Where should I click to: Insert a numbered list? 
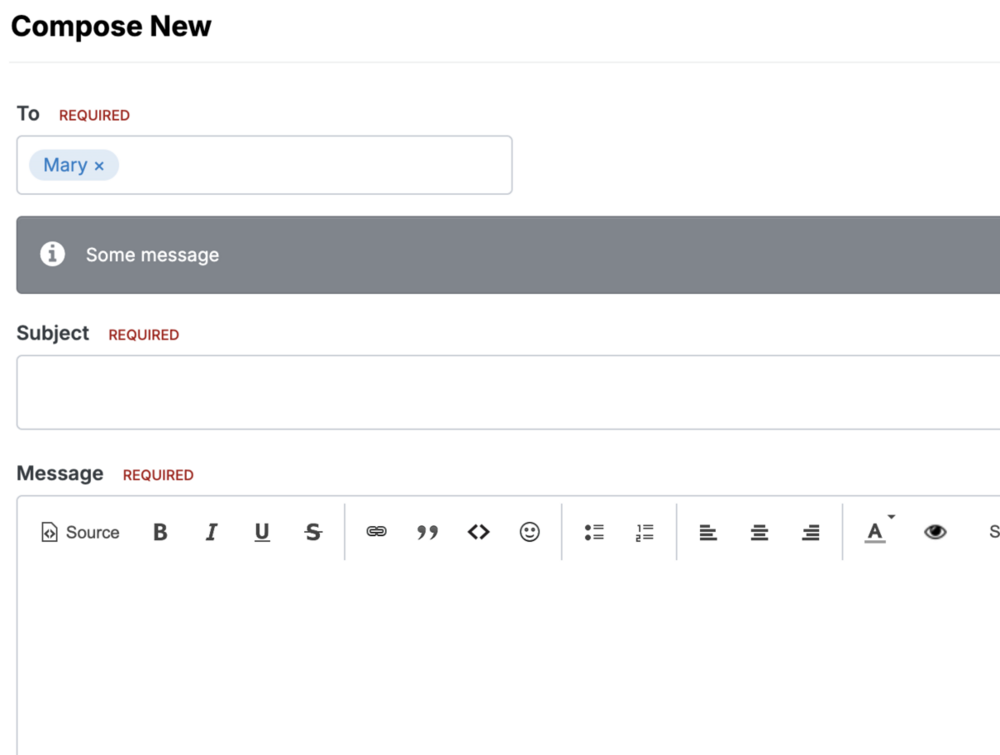[645, 532]
